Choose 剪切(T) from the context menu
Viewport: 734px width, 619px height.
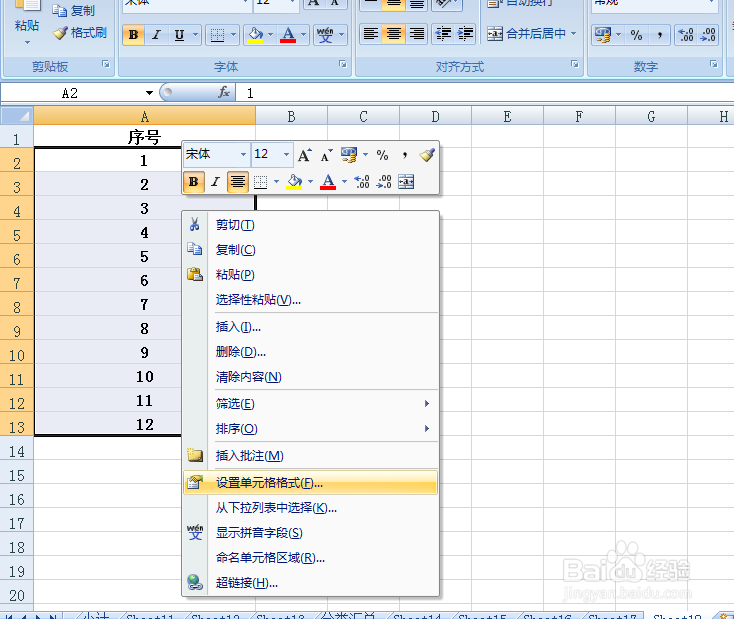(310, 225)
